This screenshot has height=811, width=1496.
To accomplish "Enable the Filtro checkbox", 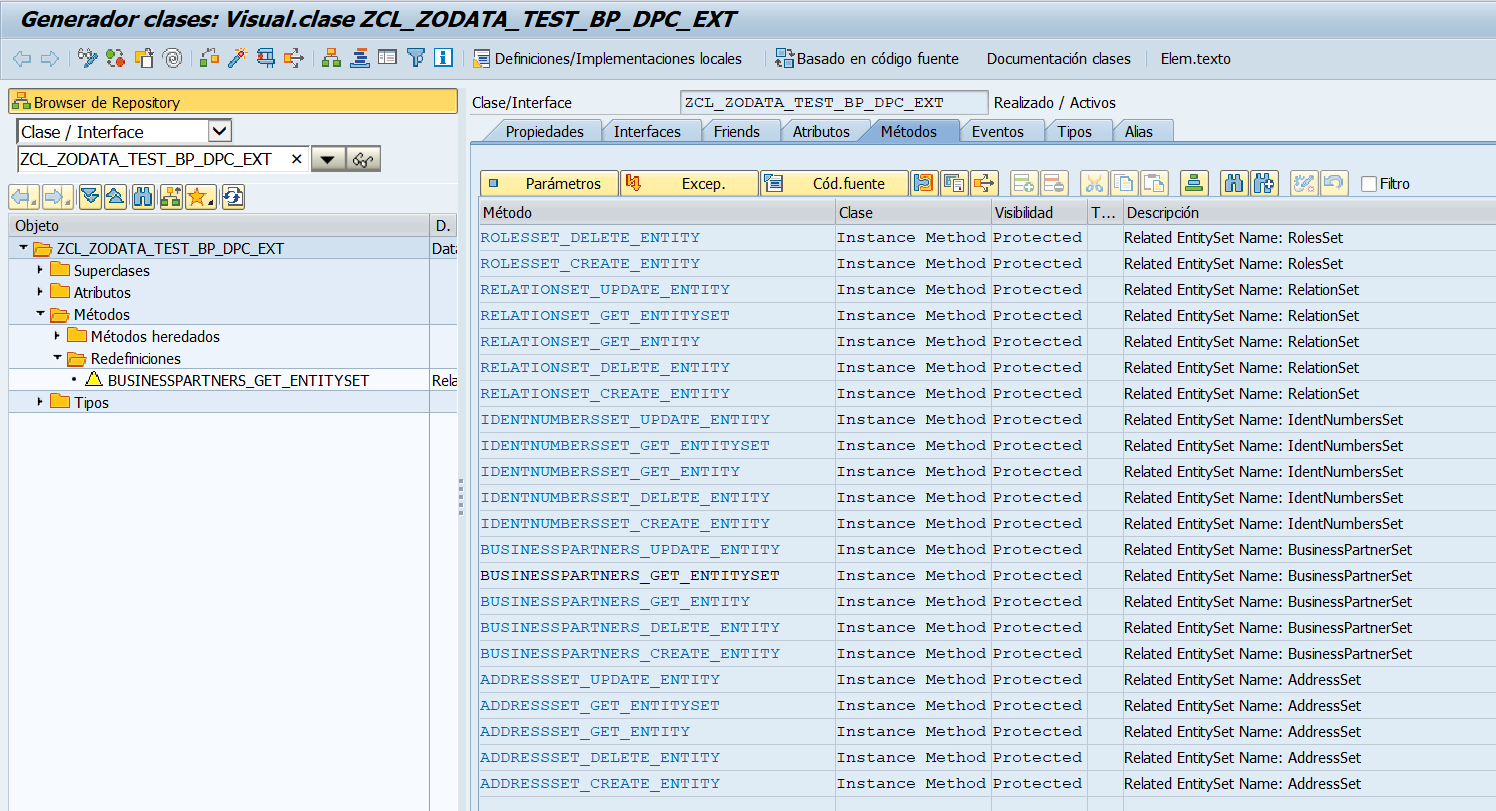I will coord(1369,184).
